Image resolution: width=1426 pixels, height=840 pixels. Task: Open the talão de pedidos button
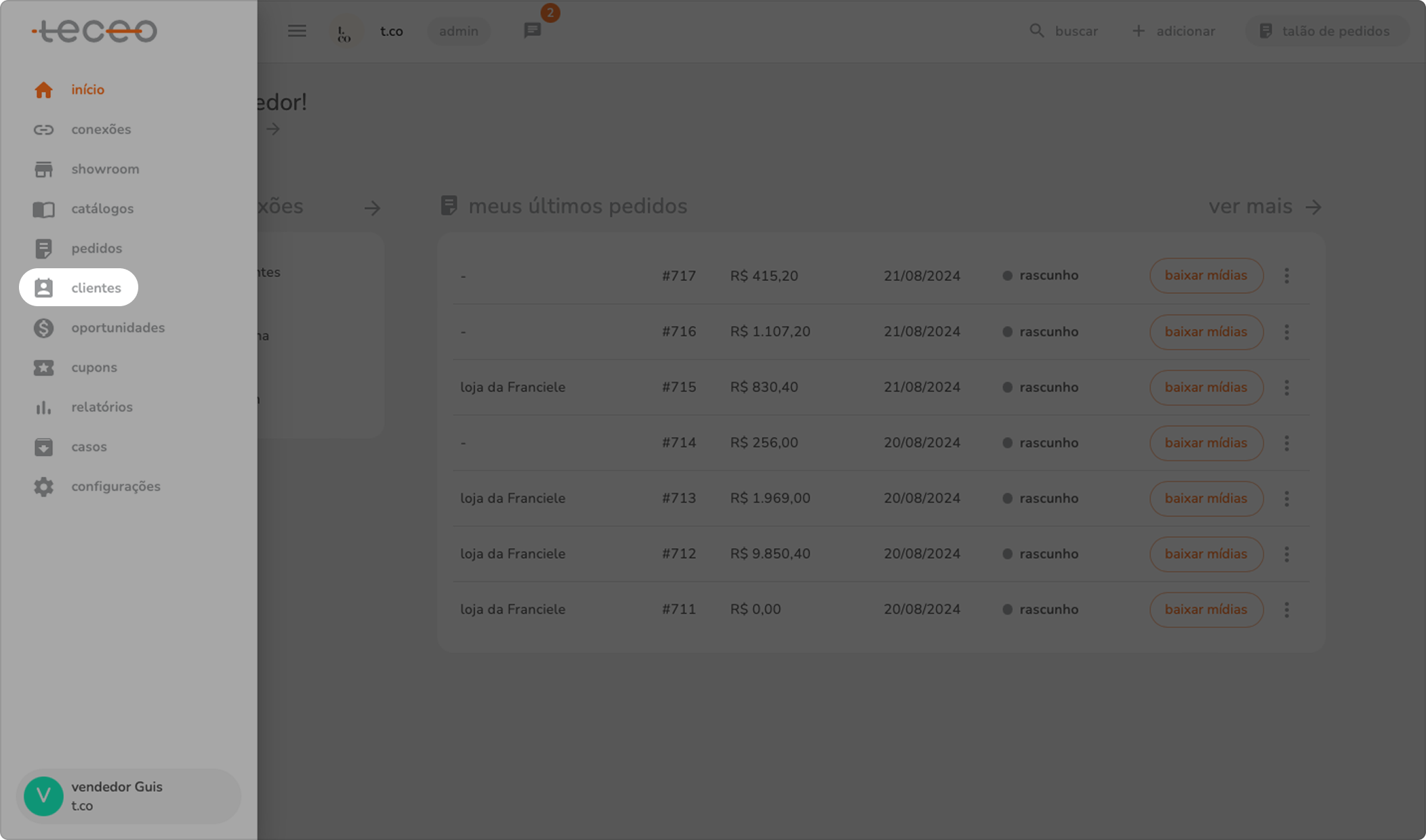tap(1326, 31)
